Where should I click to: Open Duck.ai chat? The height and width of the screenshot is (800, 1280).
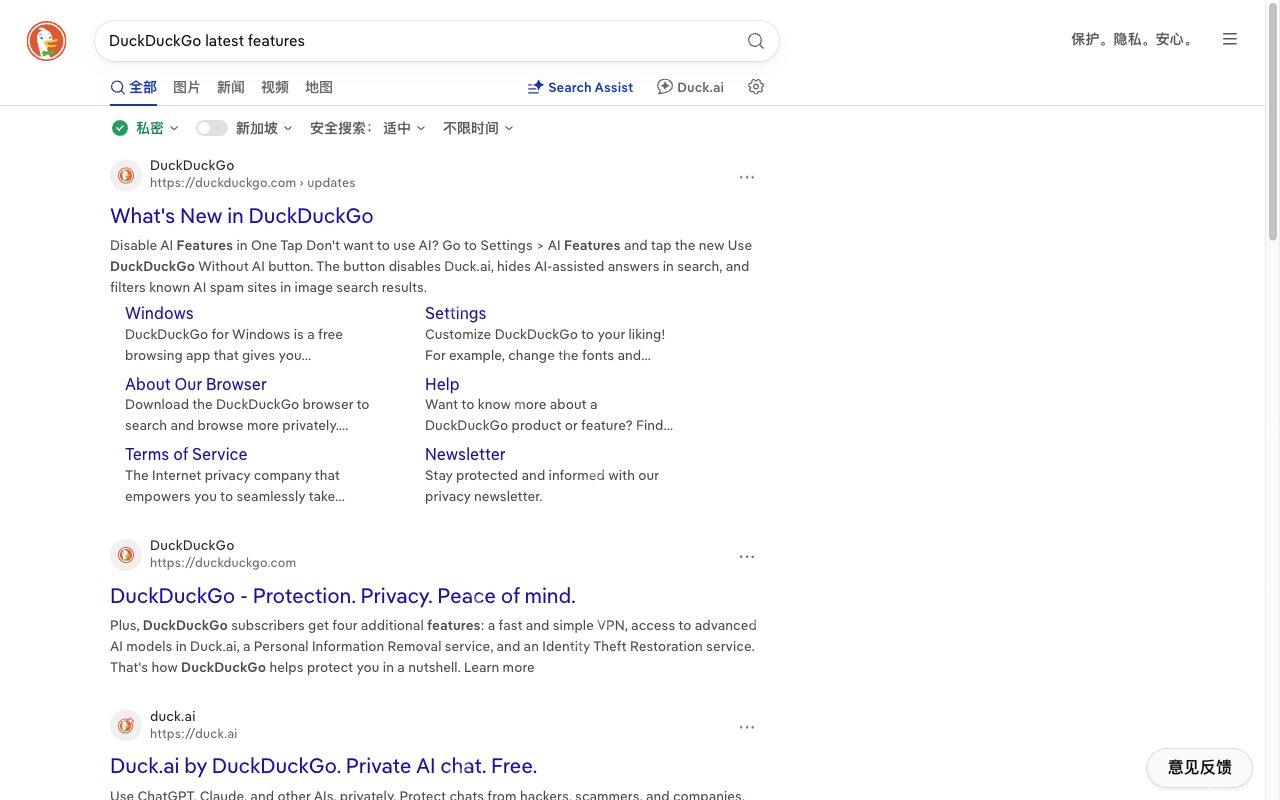pyautogui.click(x=690, y=87)
